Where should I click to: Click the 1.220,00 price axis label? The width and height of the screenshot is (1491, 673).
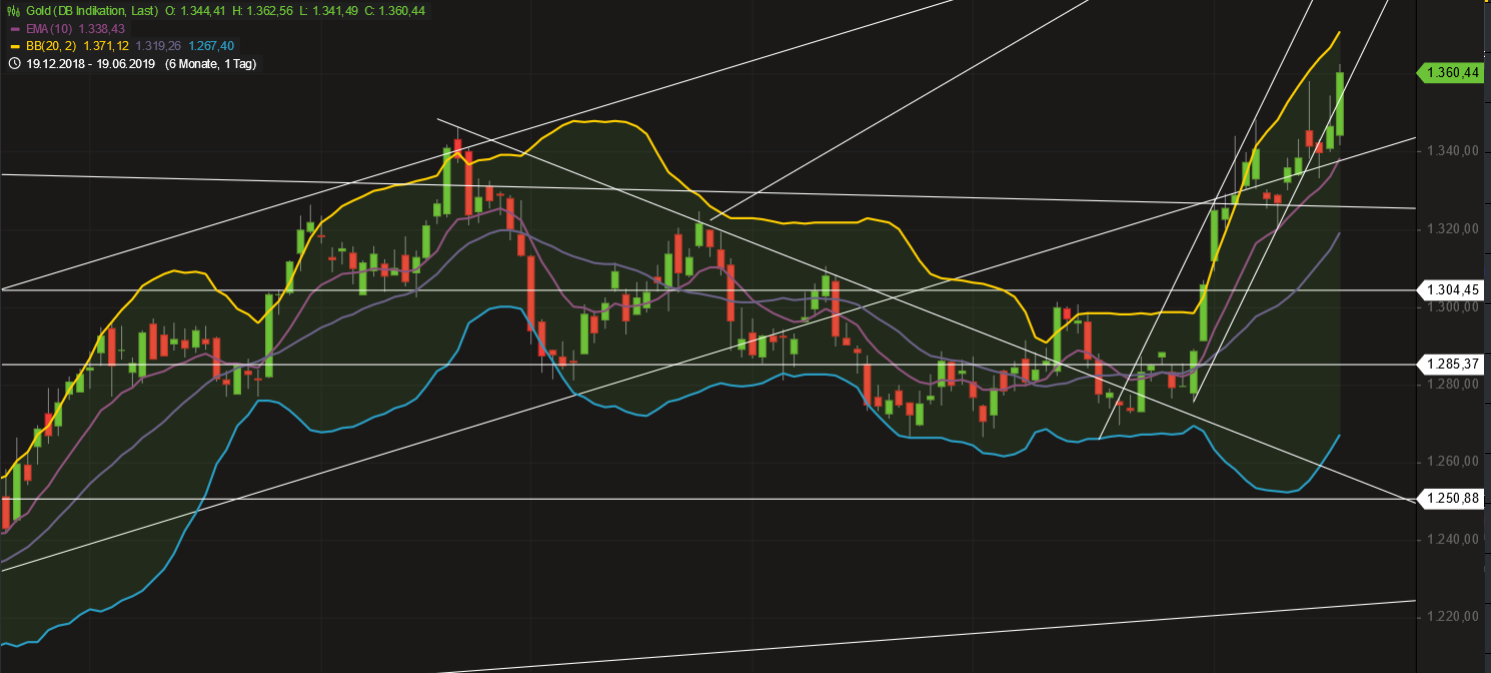click(x=1454, y=617)
